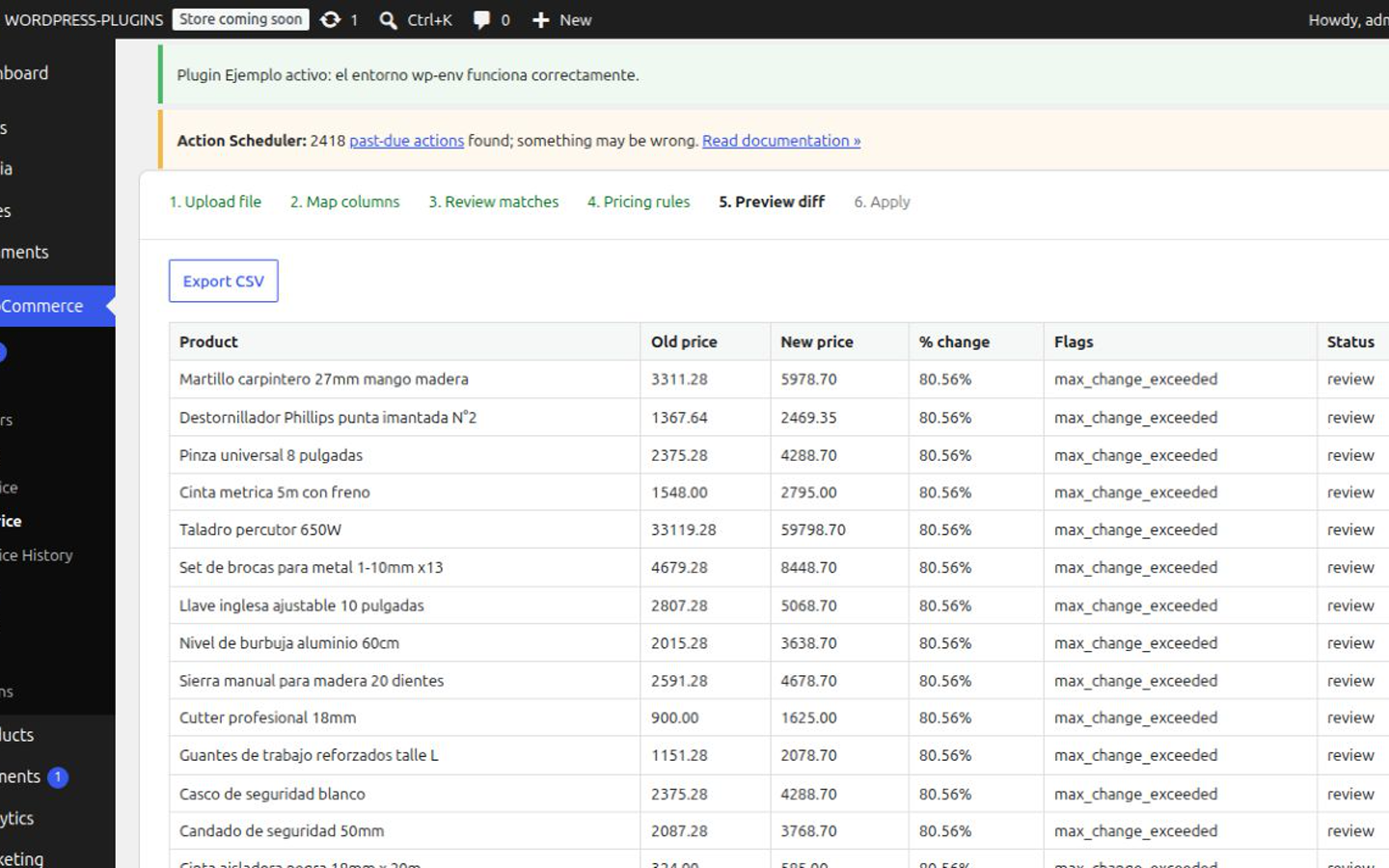Go to step 4. Pricing rules
Viewport: 1389px width, 868px height.
639,202
